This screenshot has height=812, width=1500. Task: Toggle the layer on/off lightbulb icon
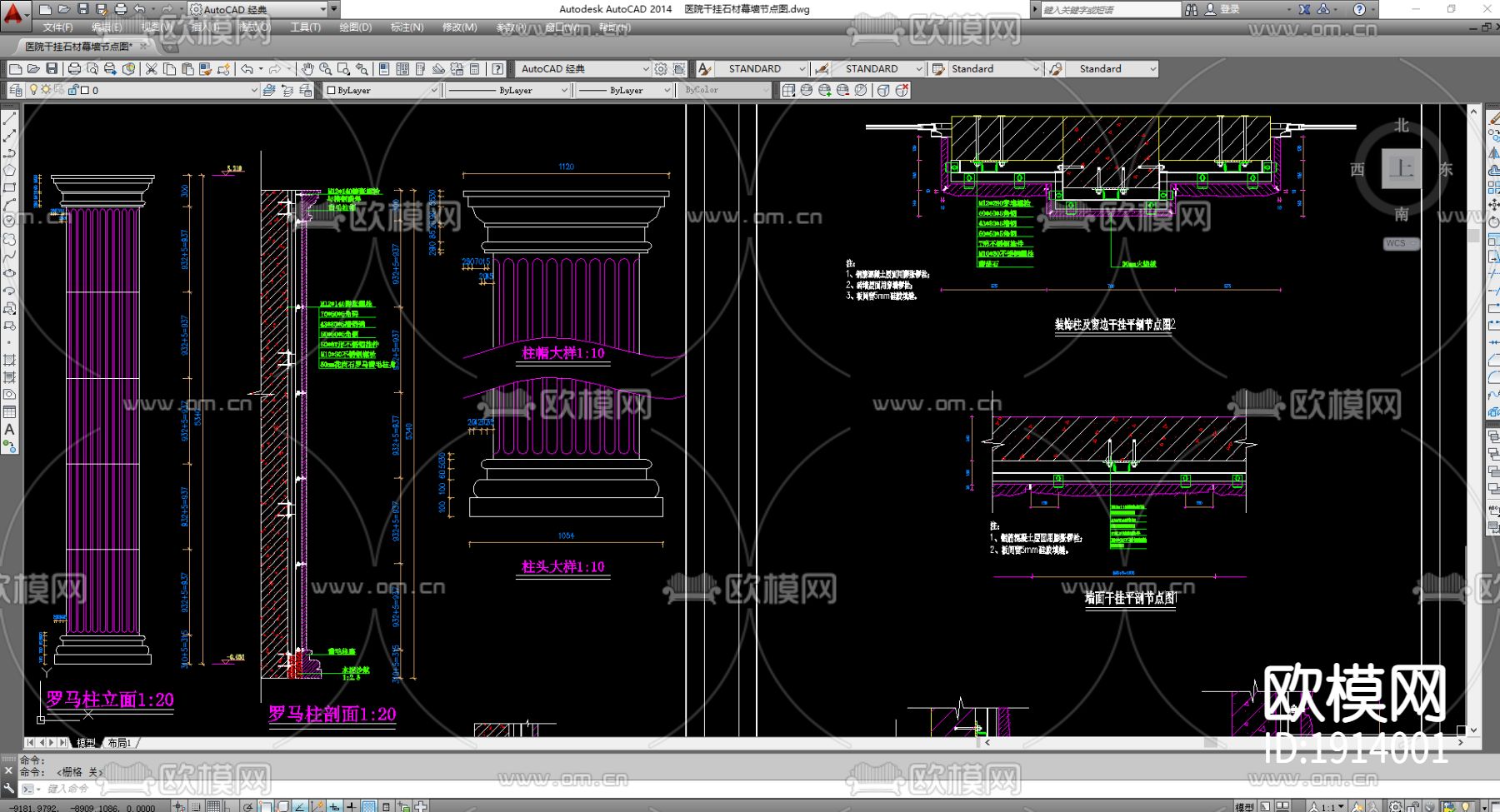point(33,90)
